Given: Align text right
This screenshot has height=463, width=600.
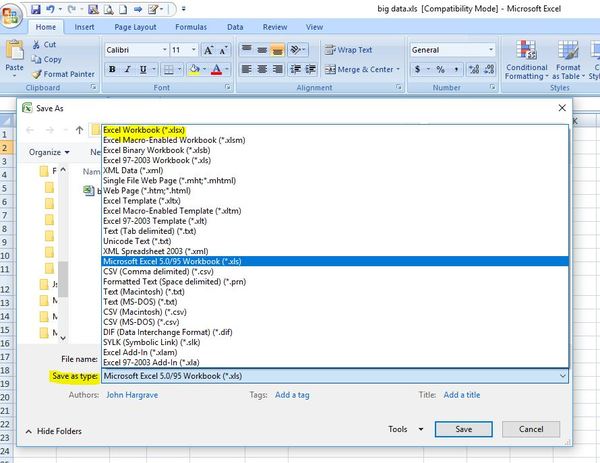Looking at the screenshot, I should 277,69.
